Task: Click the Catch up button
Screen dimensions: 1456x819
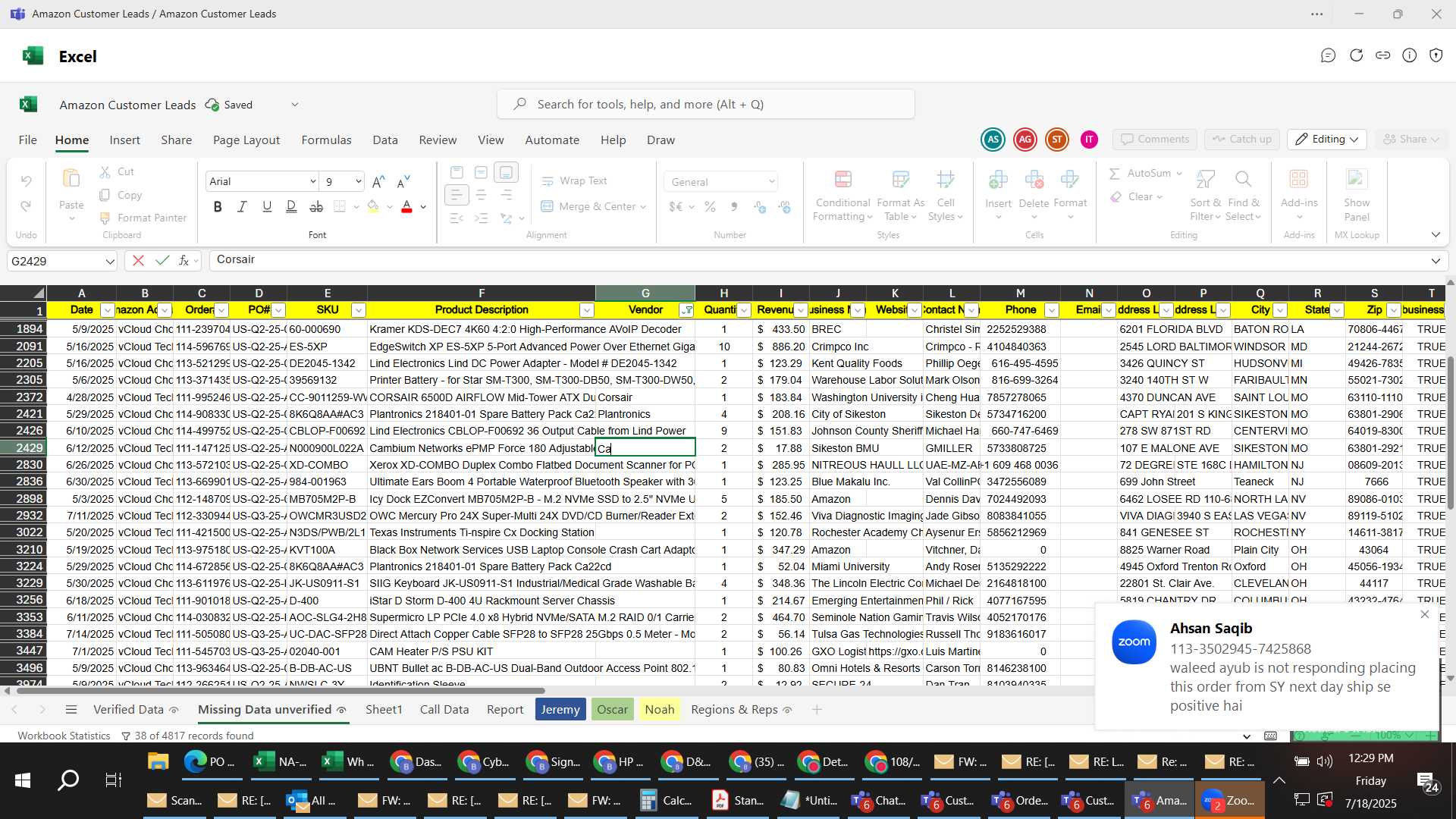Action: pyautogui.click(x=1242, y=140)
